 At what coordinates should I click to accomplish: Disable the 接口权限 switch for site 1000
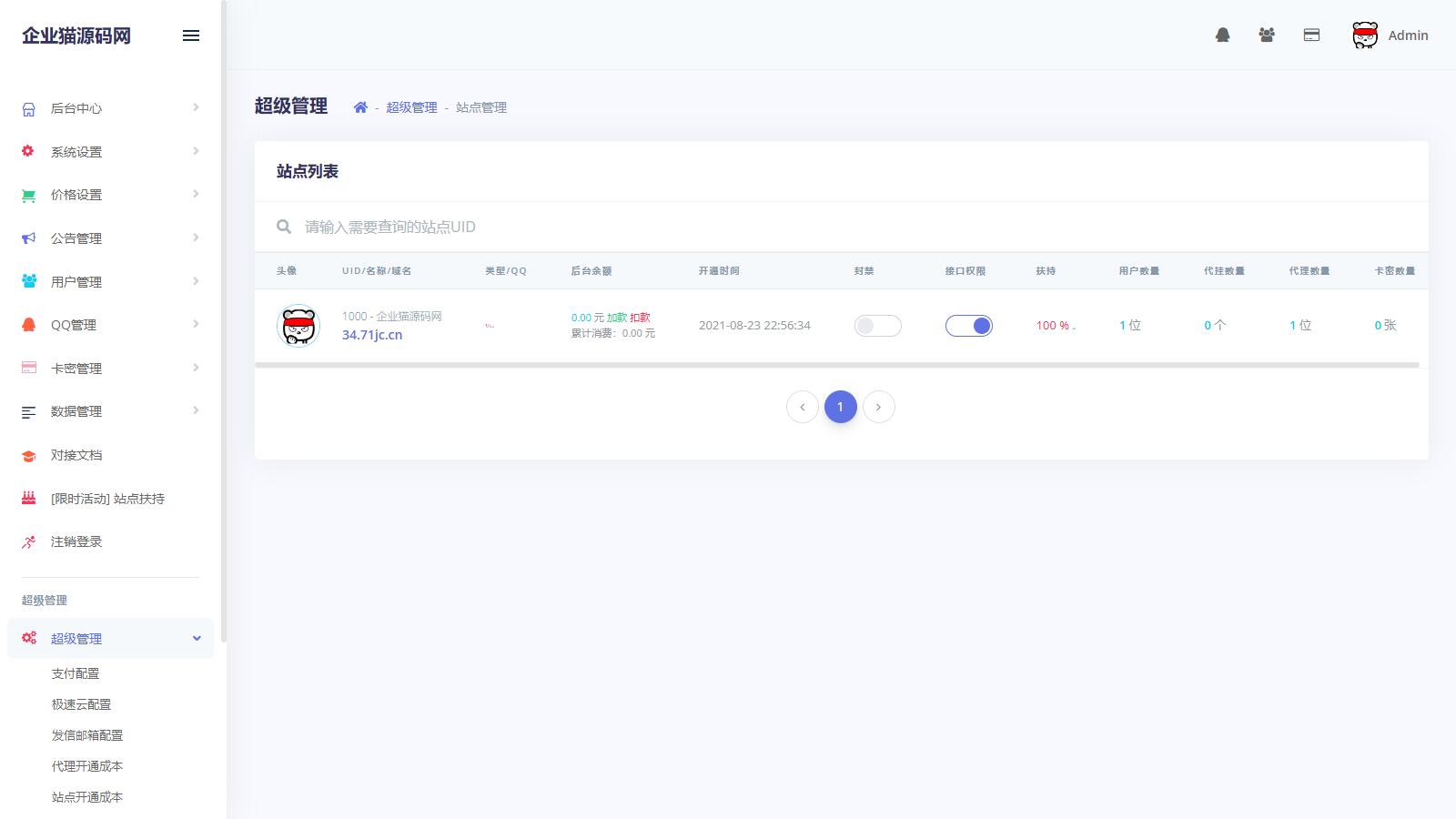(x=968, y=326)
